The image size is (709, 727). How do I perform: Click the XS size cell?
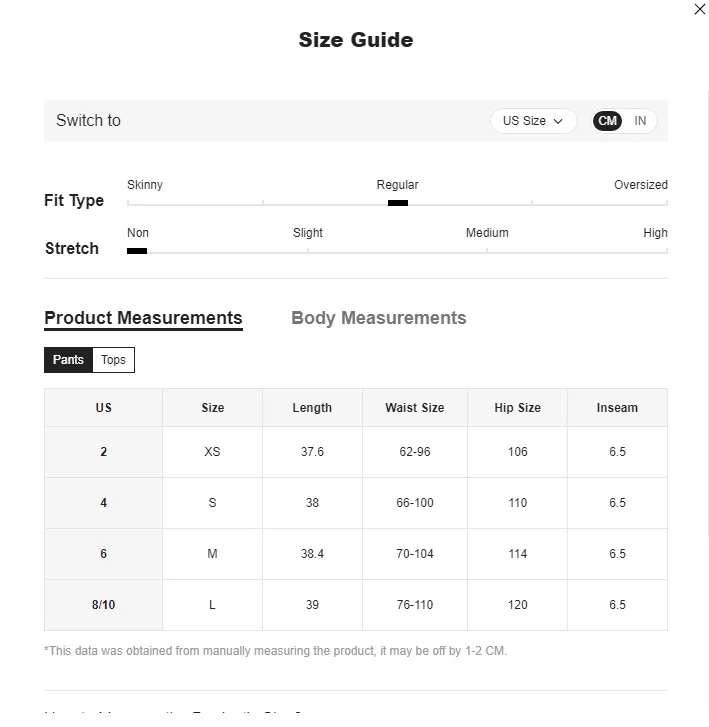[212, 452]
